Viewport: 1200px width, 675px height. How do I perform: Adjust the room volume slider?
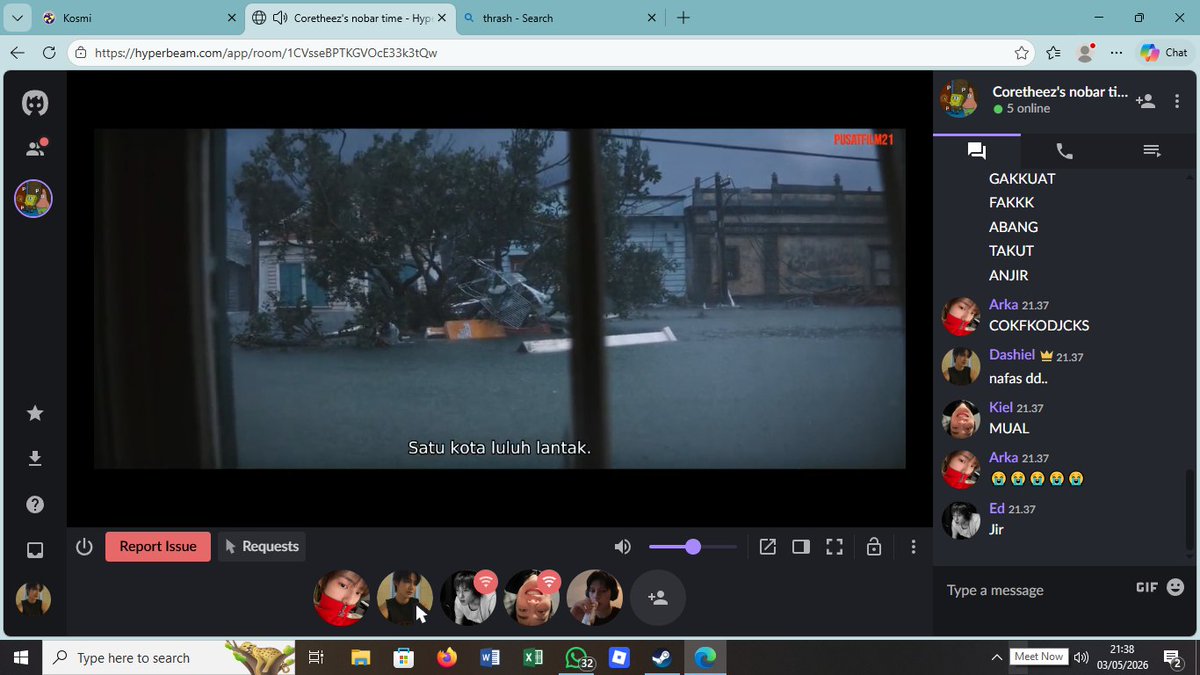pyautogui.click(x=693, y=547)
